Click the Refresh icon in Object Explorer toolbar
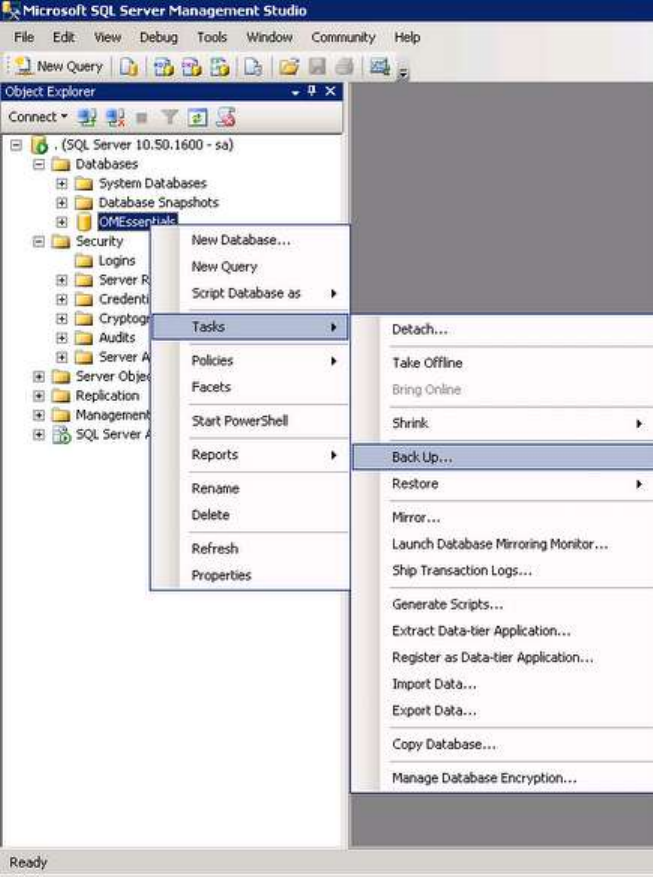 point(197,117)
